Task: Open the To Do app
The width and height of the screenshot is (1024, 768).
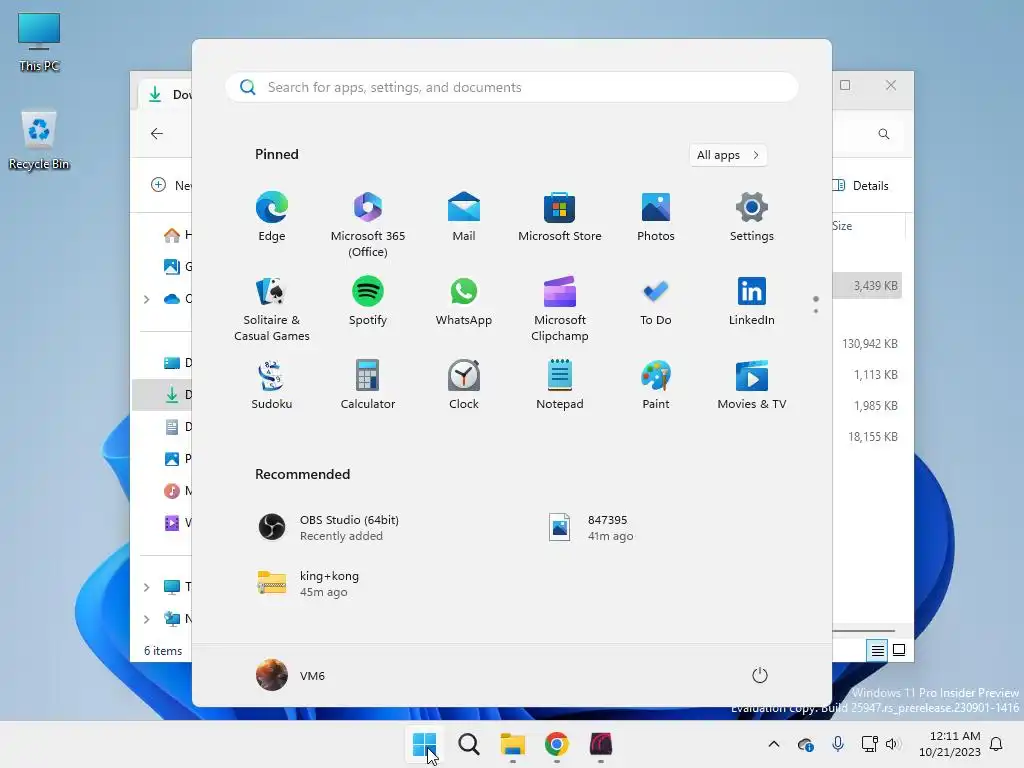Action: click(x=656, y=302)
